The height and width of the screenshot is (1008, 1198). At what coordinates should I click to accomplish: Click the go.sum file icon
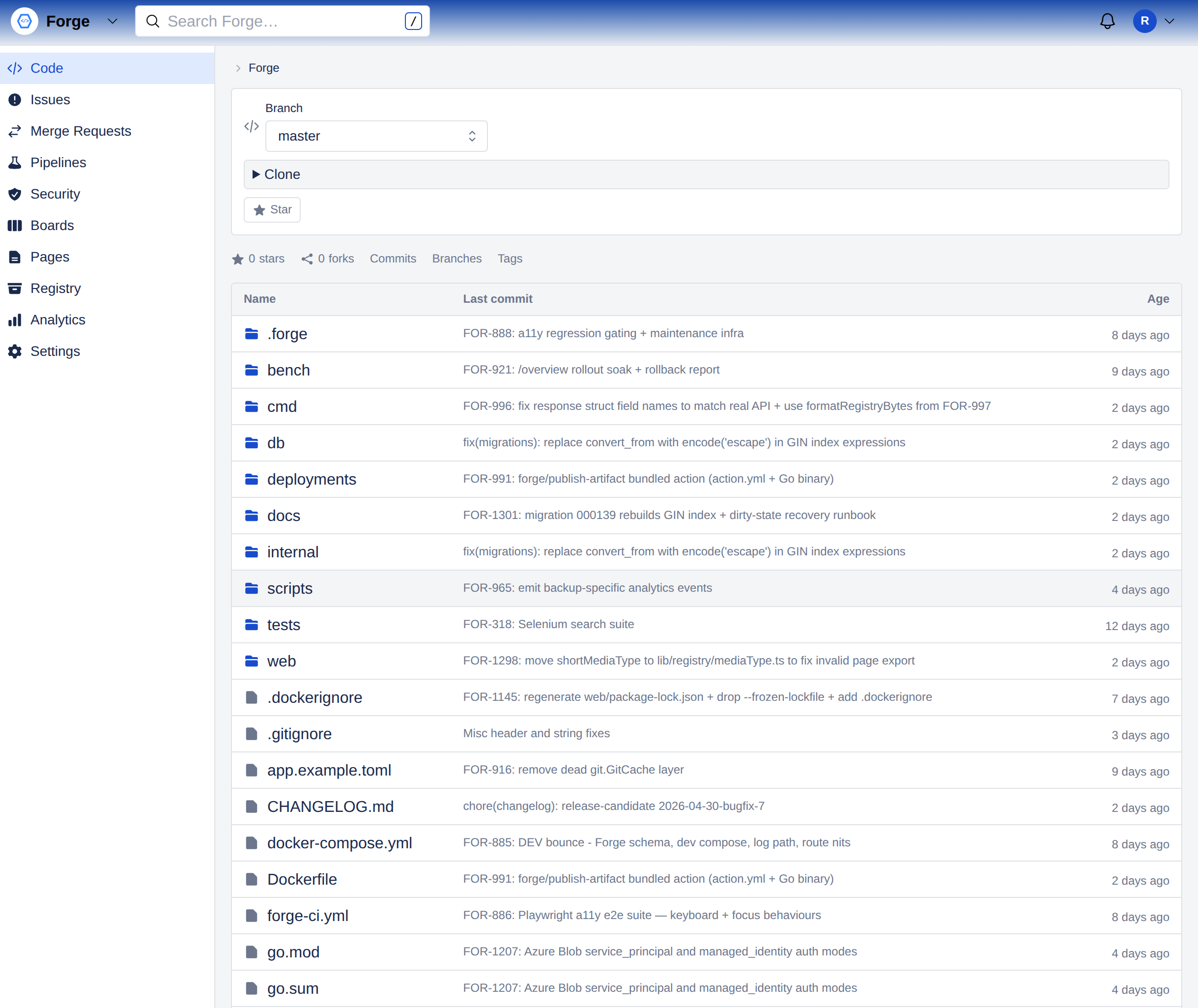(252, 988)
